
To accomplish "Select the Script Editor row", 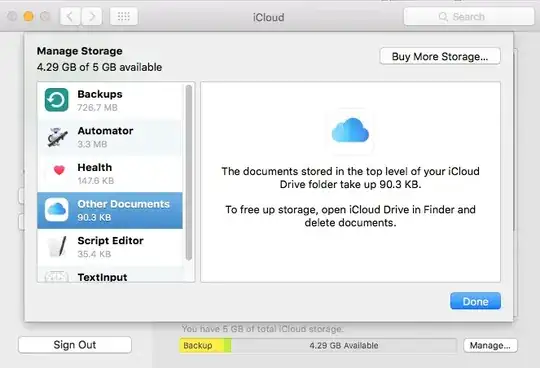I will [110, 247].
